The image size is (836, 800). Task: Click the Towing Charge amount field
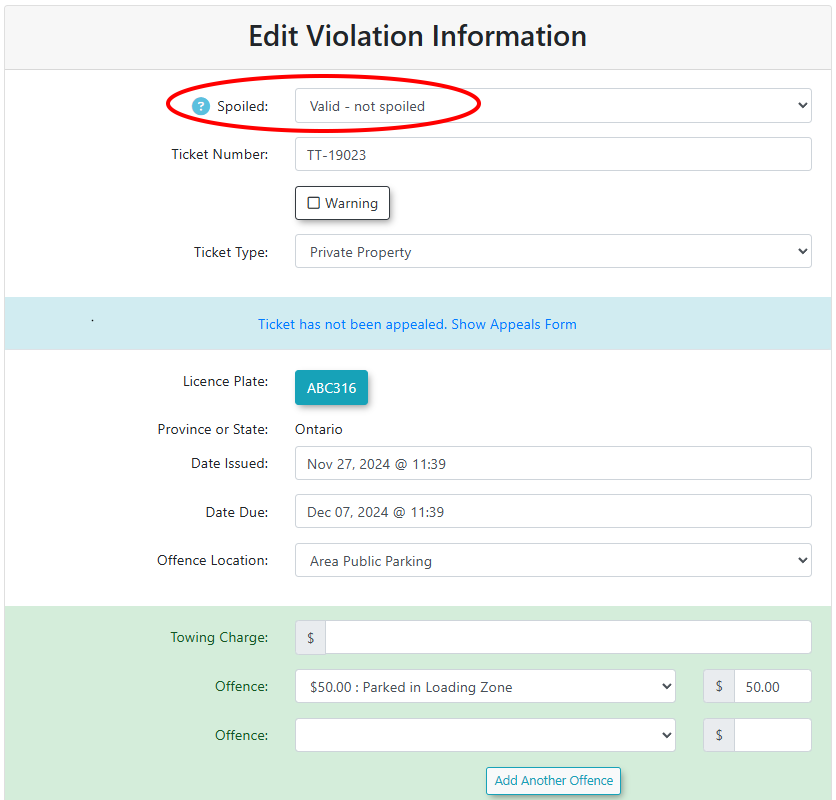568,637
